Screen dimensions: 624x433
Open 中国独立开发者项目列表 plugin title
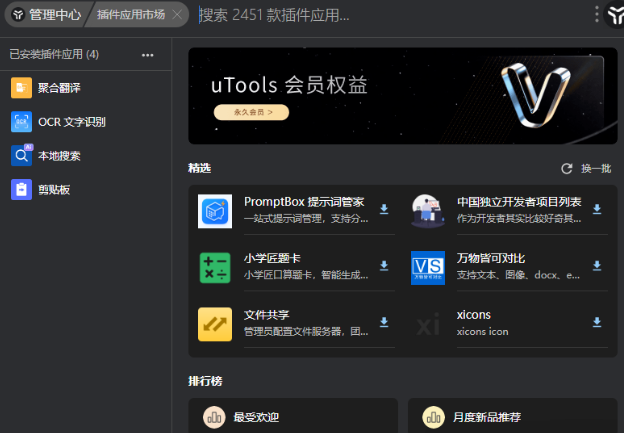click(519, 202)
